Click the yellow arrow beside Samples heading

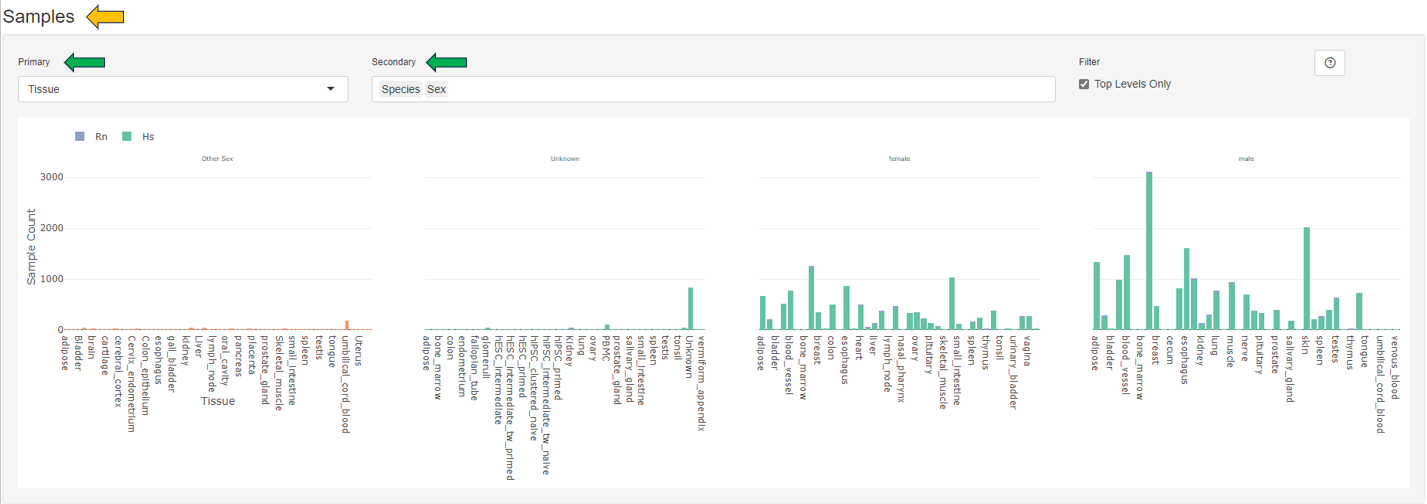[104, 16]
